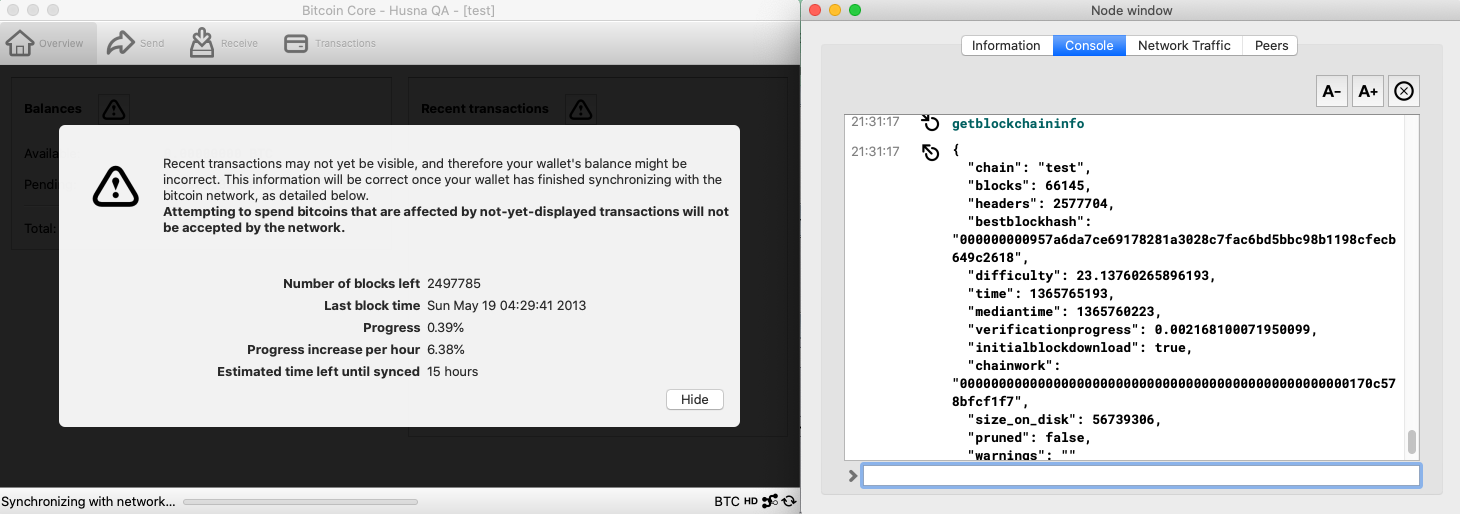Image resolution: width=1460 pixels, height=514 pixels.
Task: Focus the console command input field
Action: pos(1141,476)
